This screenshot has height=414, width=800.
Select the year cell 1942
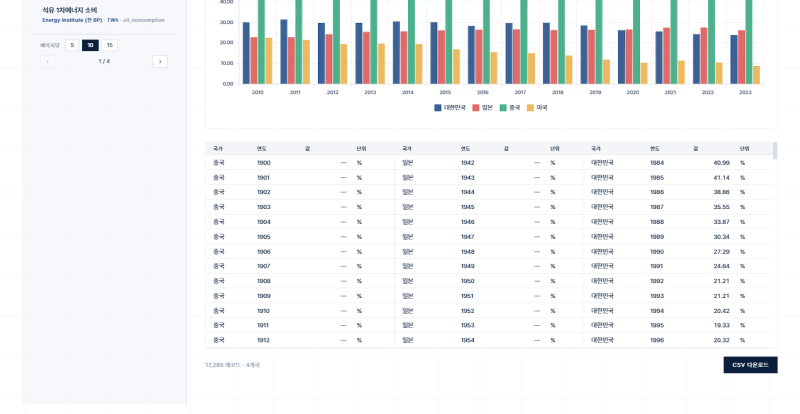click(467, 163)
